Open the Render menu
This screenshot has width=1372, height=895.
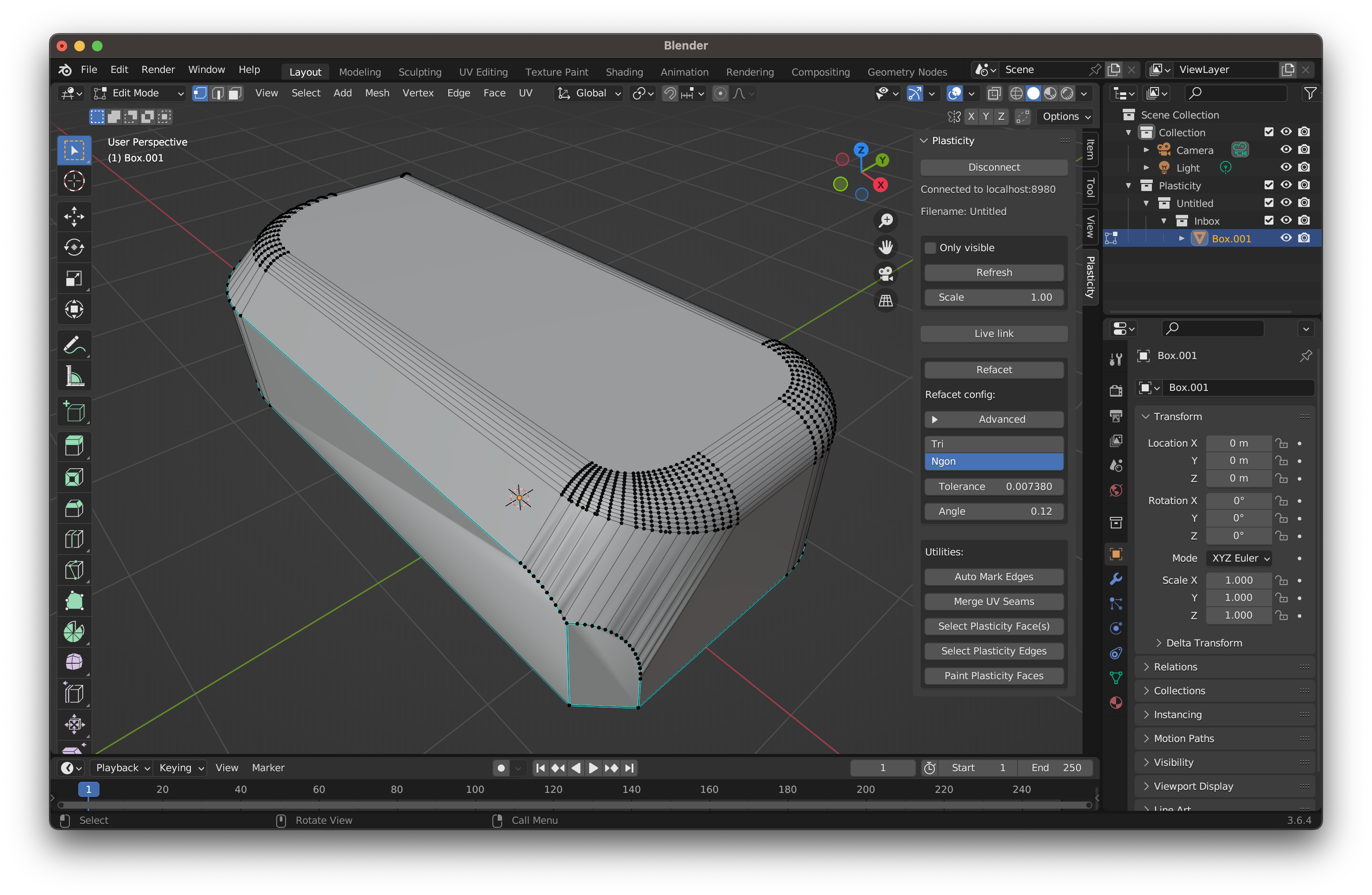pyautogui.click(x=158, y=70)
